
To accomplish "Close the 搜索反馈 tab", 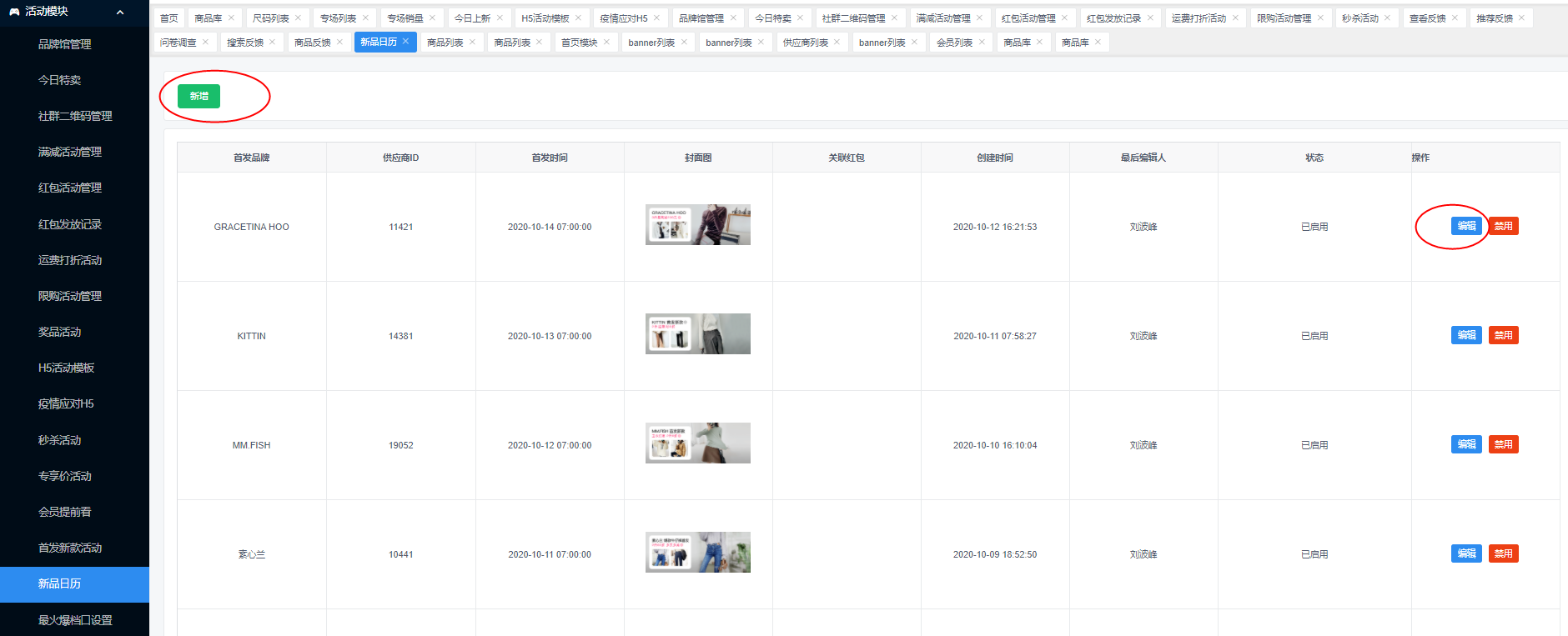I will (x=272, y=42).
